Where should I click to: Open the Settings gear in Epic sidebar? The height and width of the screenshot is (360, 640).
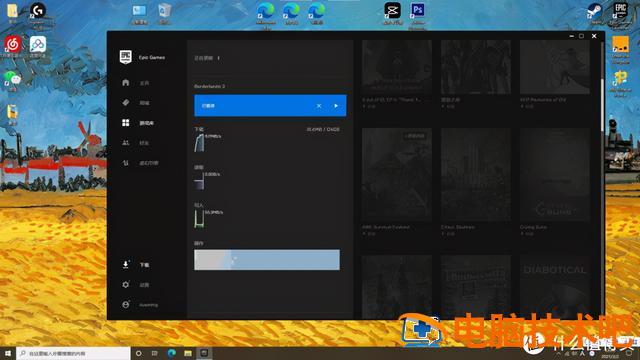(x=126, y=284)
